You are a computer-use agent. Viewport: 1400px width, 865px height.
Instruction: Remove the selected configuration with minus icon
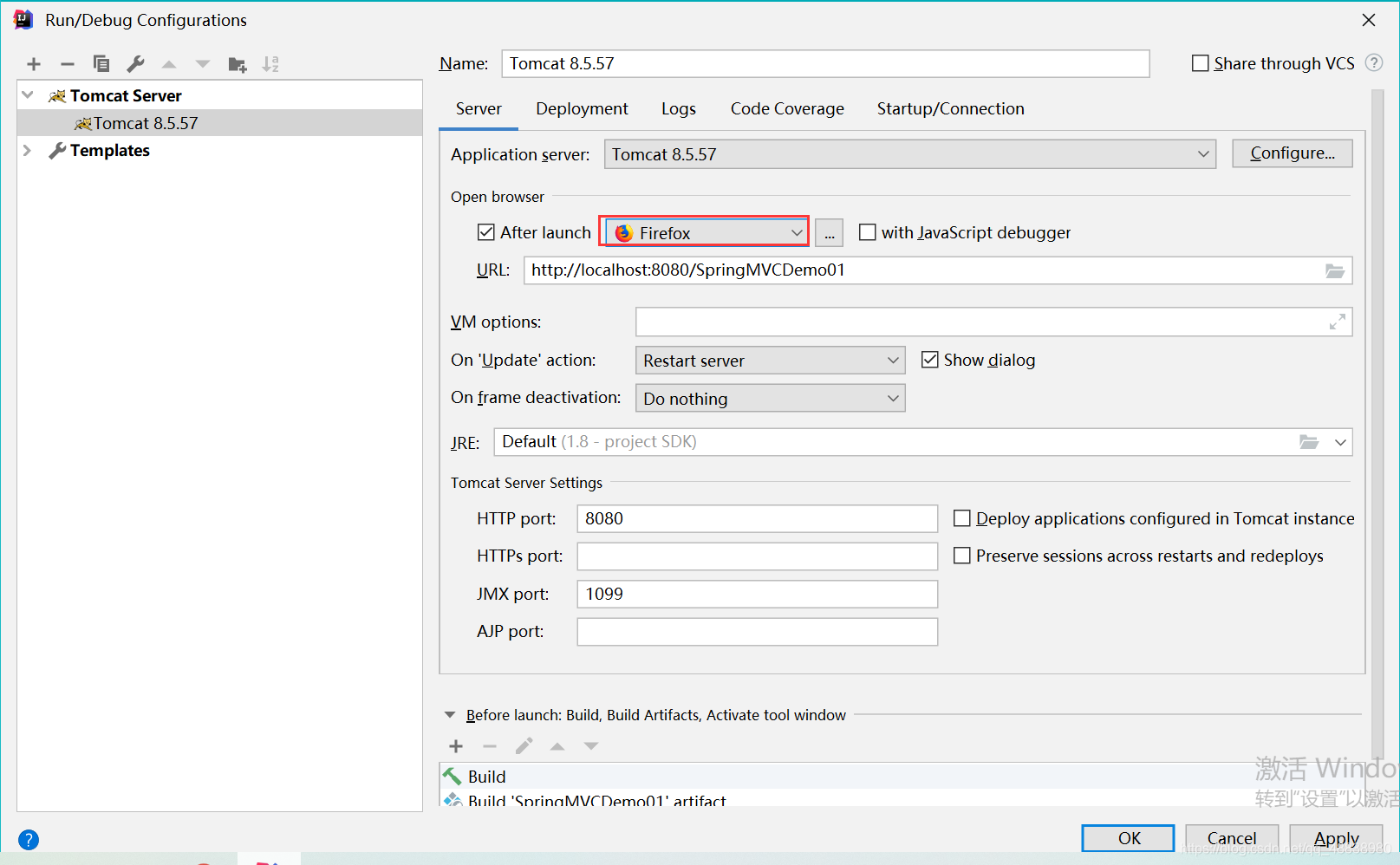tap(68, 64)
